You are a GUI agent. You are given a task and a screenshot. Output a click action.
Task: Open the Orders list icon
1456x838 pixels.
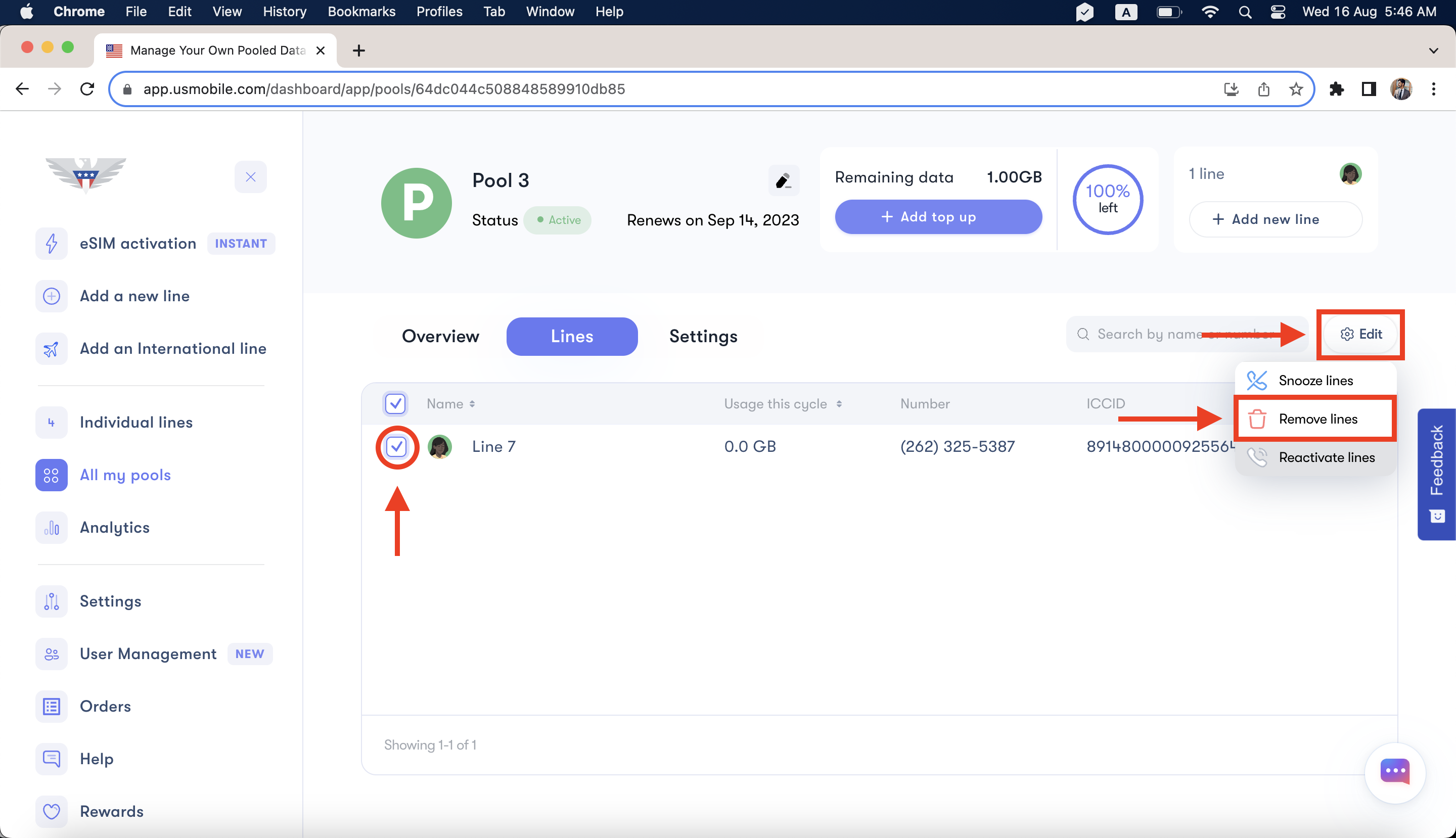[51, 706]
